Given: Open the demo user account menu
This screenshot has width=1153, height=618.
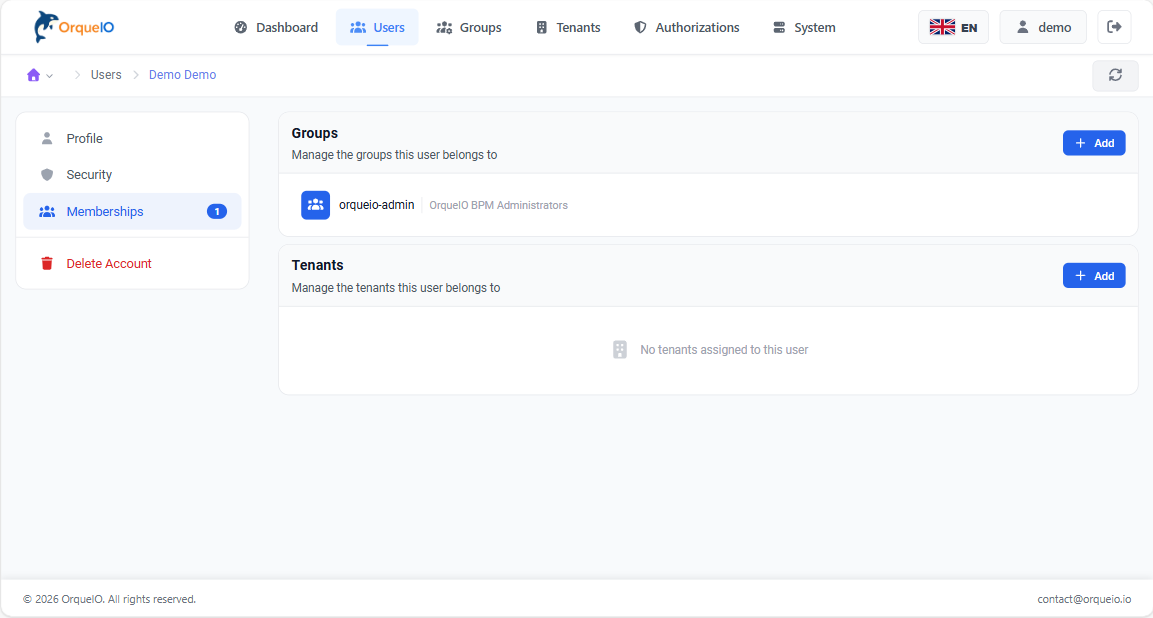Looking at the screenshot, I should [x=1043, y=27].
